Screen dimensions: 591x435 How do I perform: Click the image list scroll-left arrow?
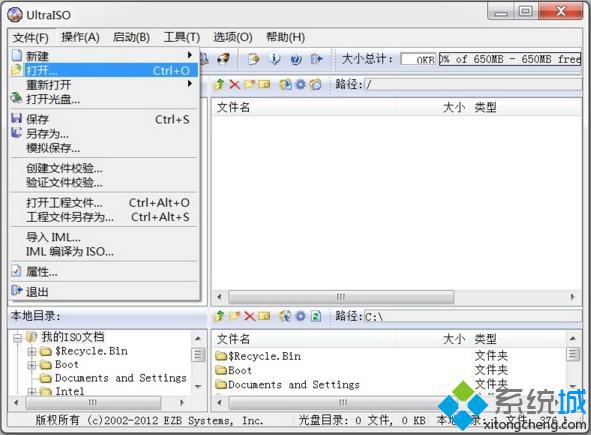pos(219,297)
